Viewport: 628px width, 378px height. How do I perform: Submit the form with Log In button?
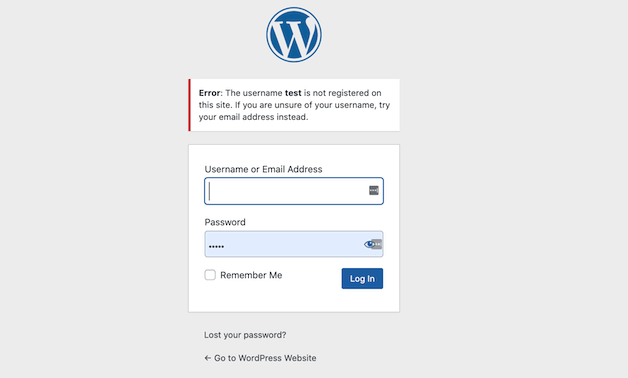(362, 278)
